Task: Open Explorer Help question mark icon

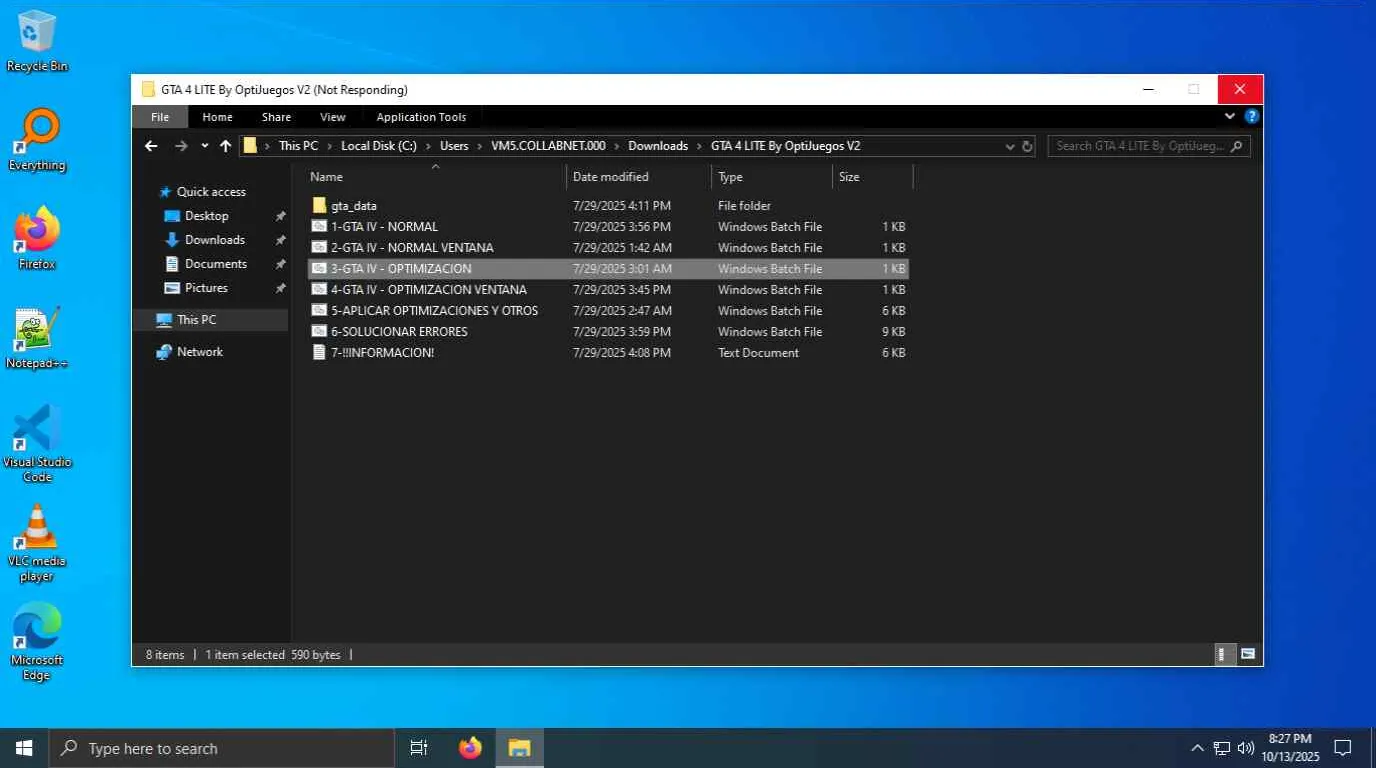Action: pyautogui.click(x=1251, y=116)
